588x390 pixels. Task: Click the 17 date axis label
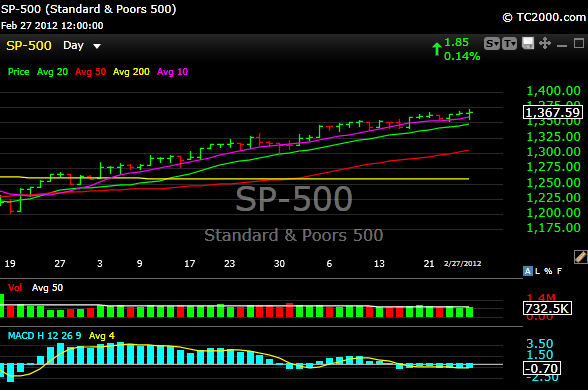point(190,264)
